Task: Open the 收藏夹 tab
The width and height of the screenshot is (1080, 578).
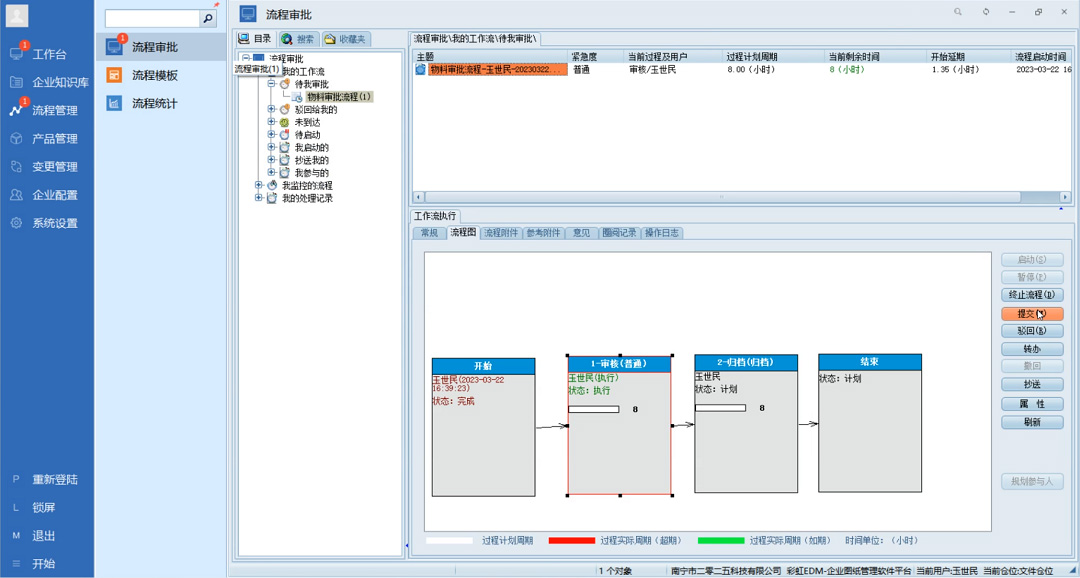Action: point(346,39)
